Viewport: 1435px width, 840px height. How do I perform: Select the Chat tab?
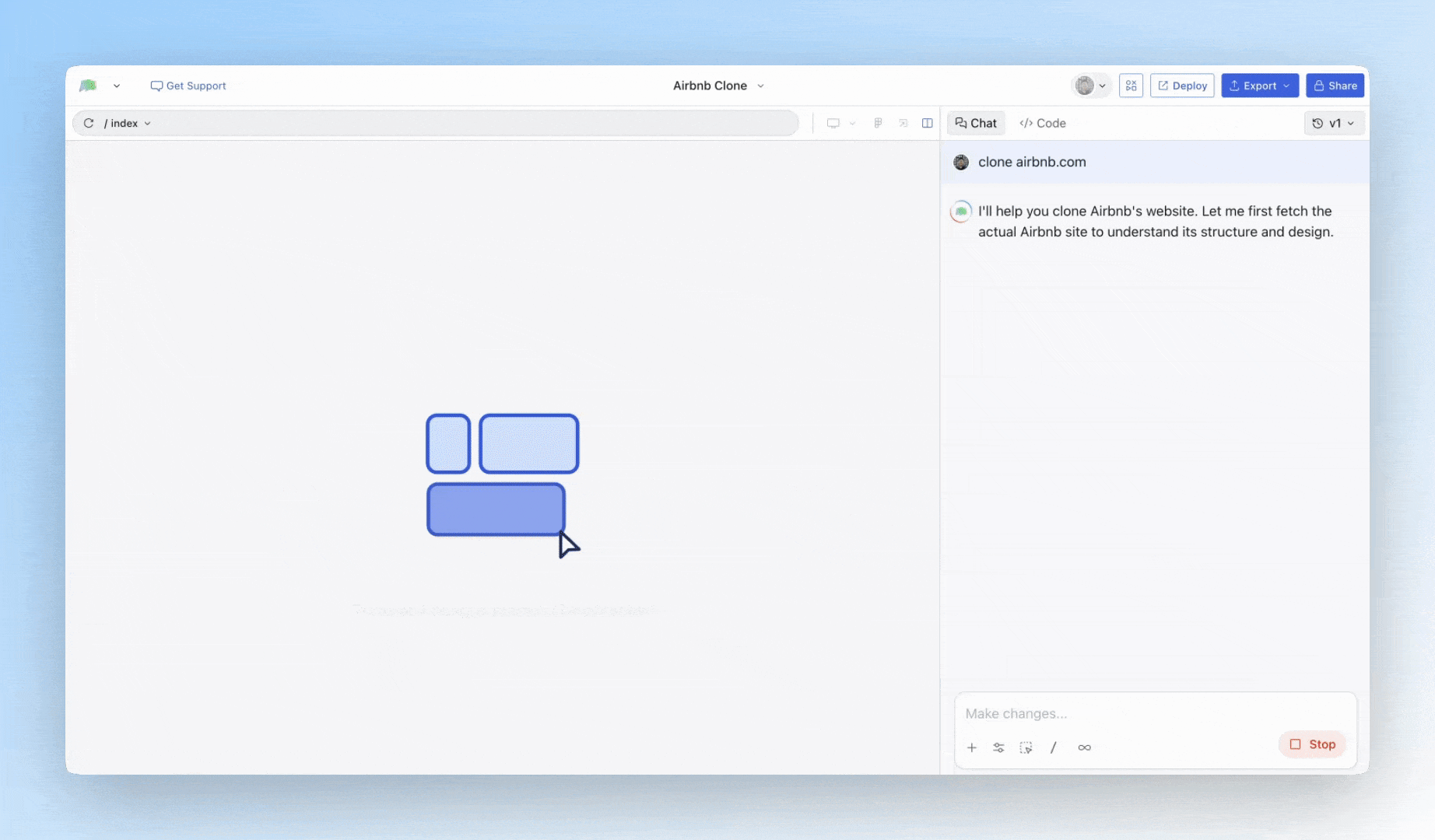click(976, 123)
